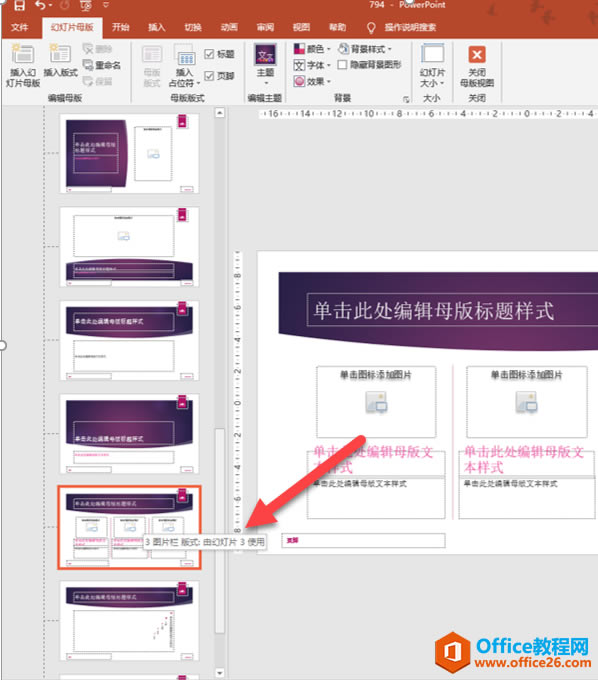The image size is (598, 680).
Task: Open the File menu tab
Action: (x=20, y=27)
